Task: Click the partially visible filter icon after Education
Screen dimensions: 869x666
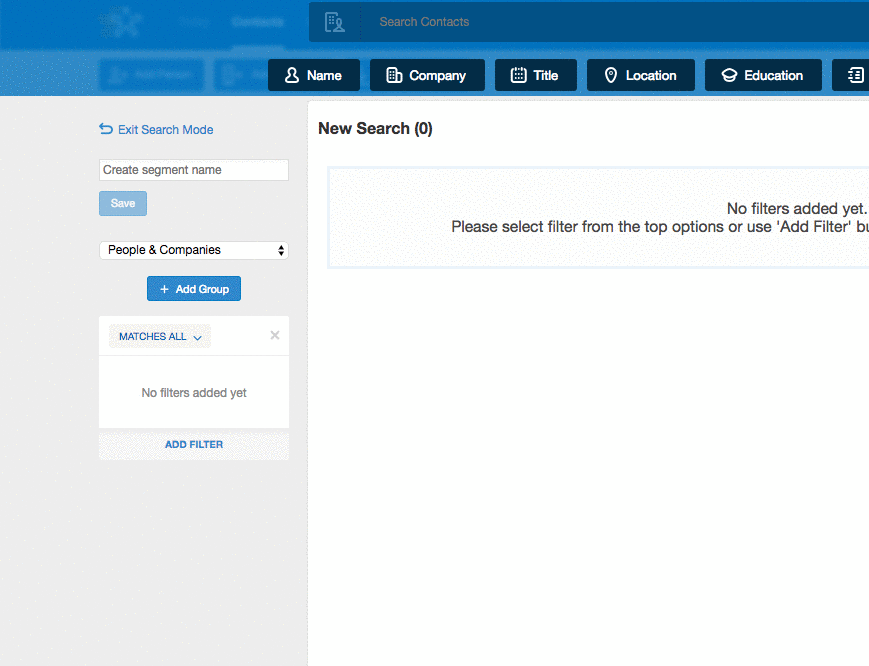Action: [855, 76]
